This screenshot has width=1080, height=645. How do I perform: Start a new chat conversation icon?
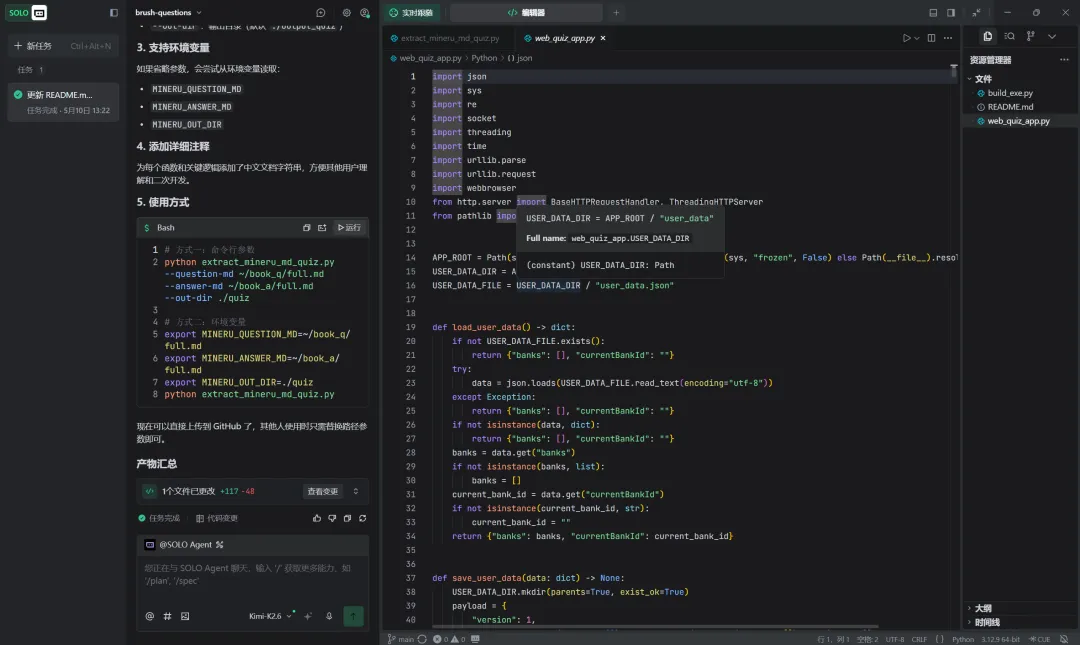(x=321, y=12)
